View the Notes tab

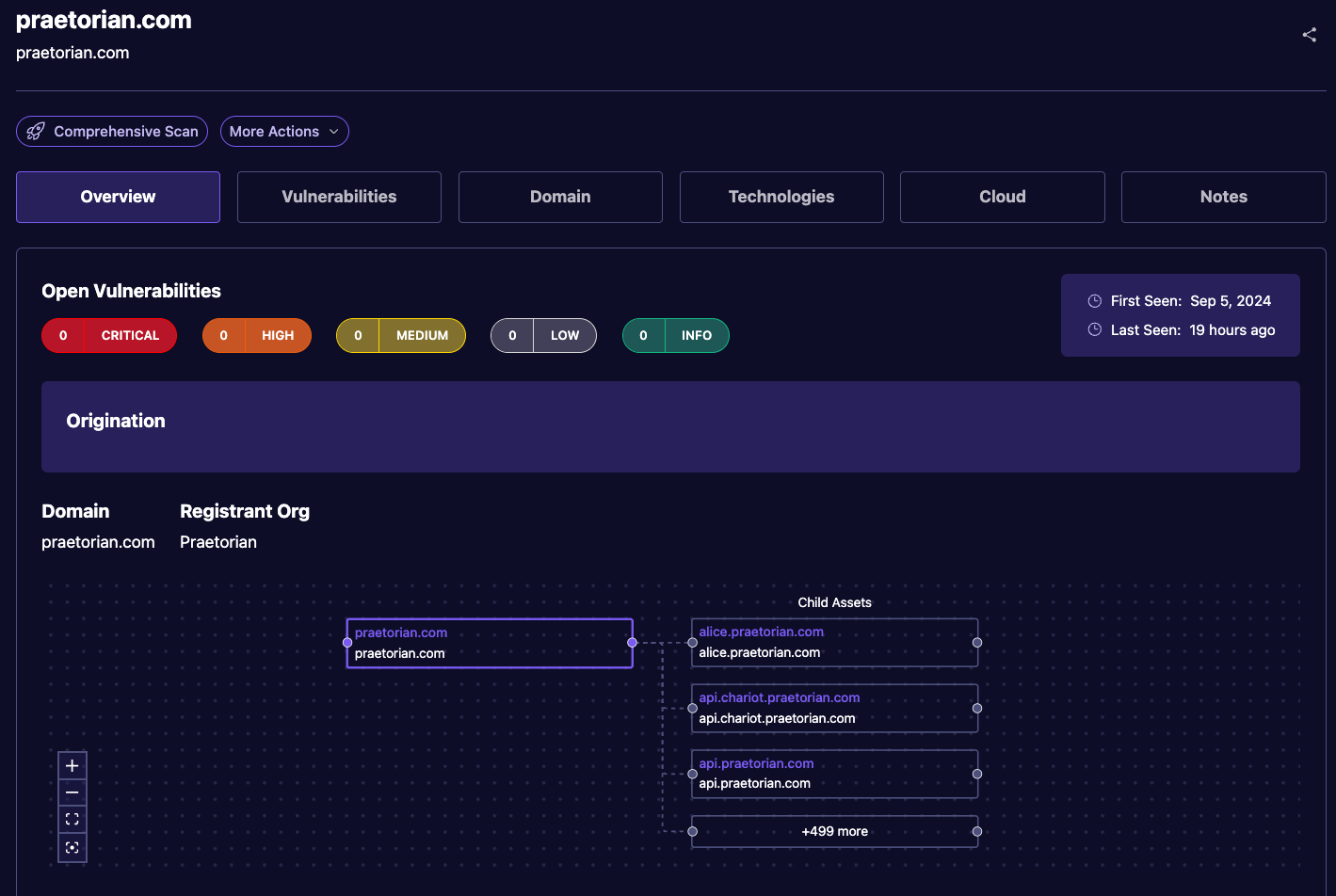pyautogui.click(x=1224, y=197)
